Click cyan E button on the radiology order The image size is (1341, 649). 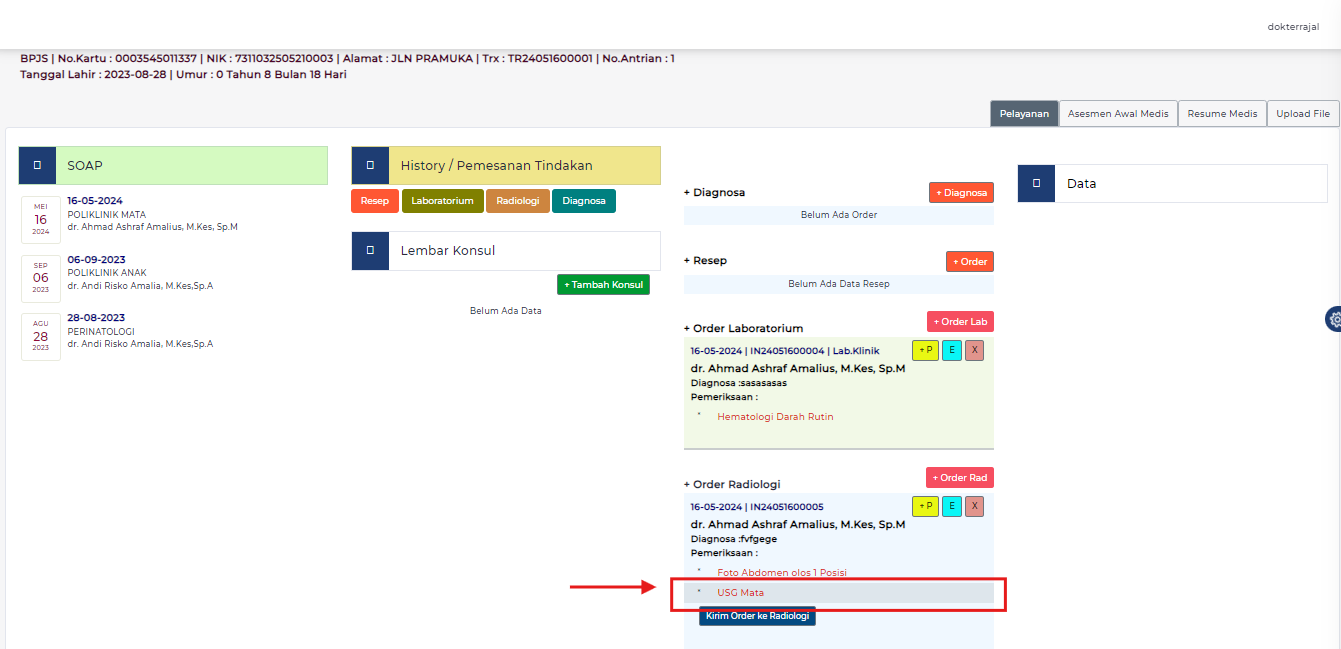tap(952, 507)
